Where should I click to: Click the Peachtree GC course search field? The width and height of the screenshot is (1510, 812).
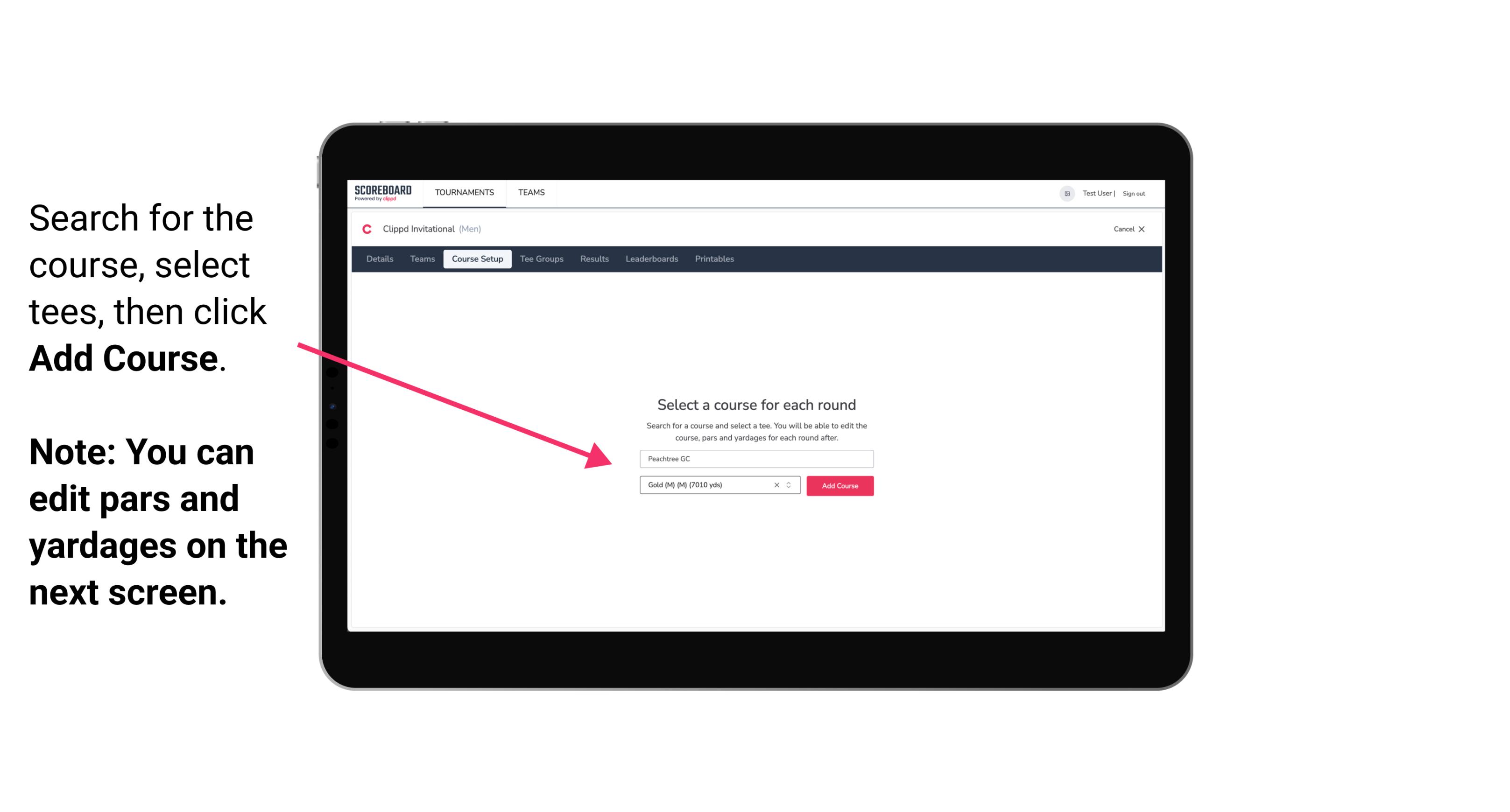point(756,458)
